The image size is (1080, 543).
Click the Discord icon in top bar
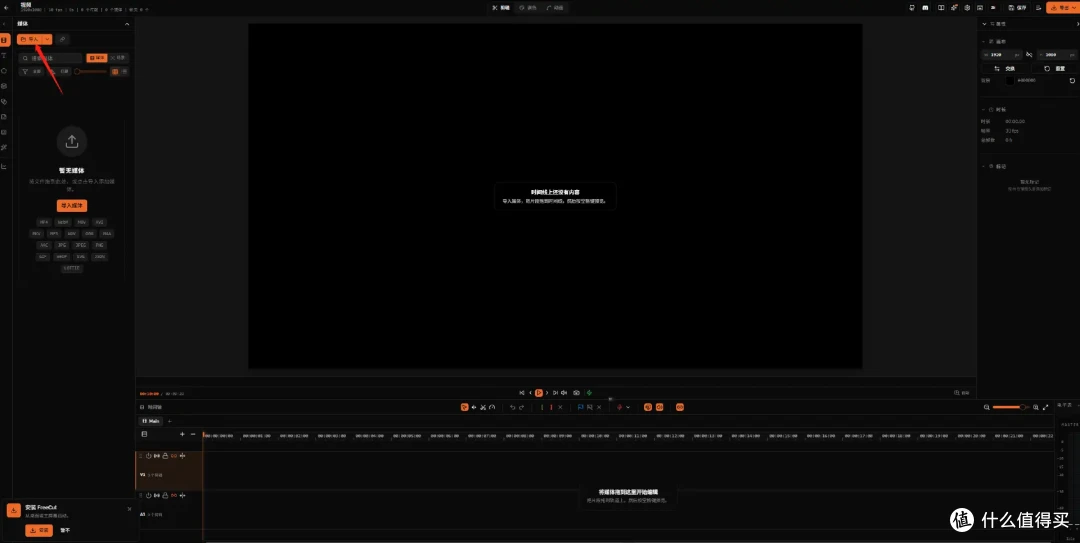point(925,8)
